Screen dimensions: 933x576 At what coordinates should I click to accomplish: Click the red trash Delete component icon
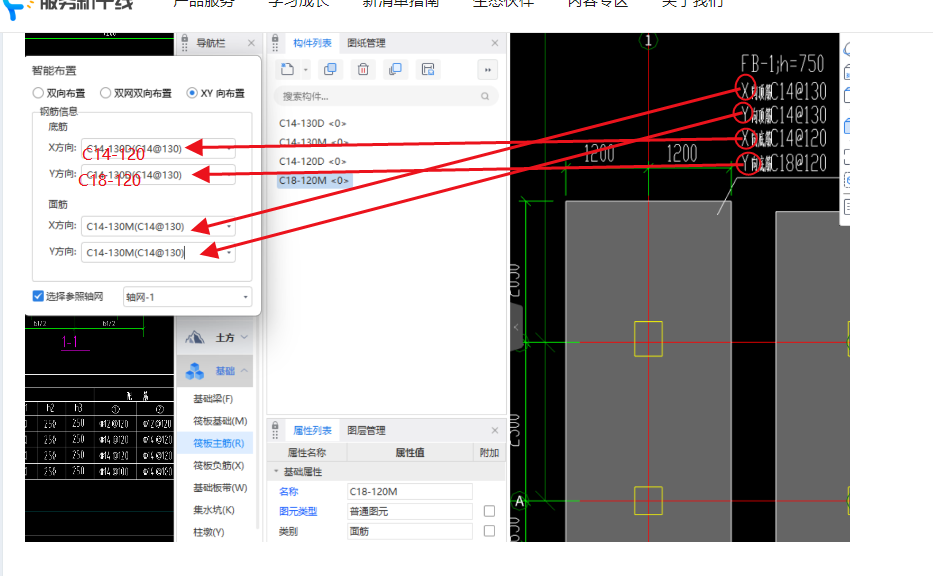(x=363, y=69)
